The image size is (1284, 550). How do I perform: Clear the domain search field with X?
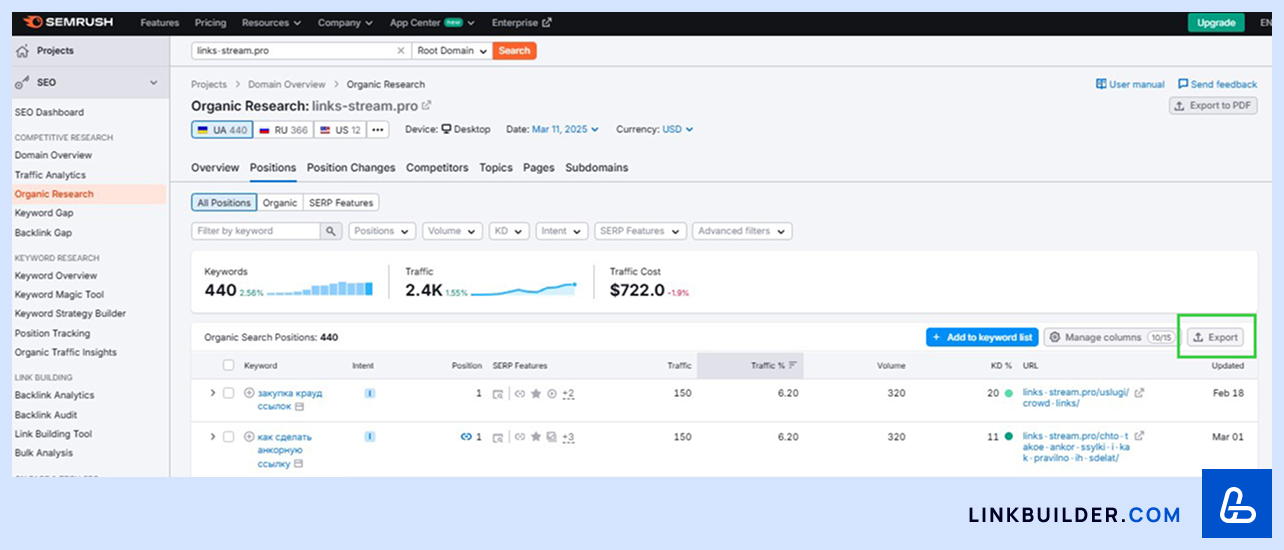coord(401,50)
